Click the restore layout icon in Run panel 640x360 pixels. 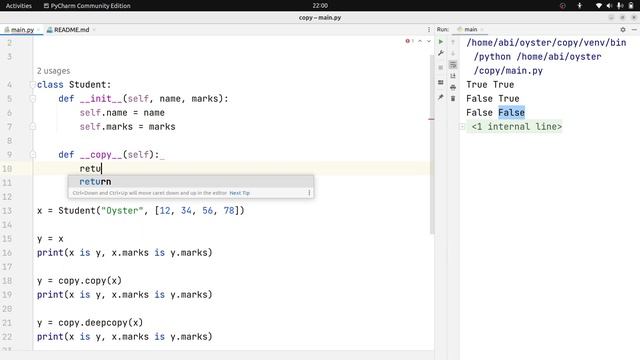pos(441,82)
